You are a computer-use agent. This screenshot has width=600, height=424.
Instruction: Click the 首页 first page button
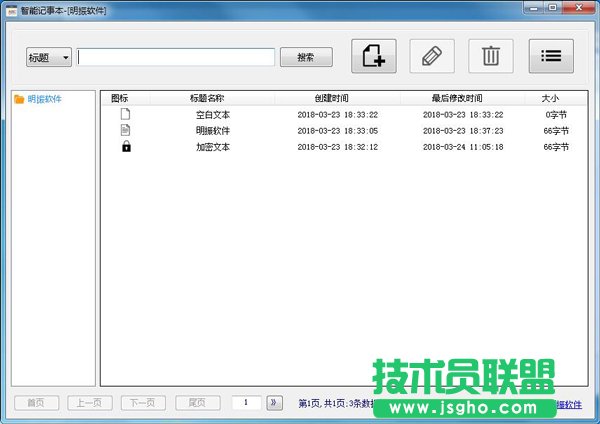click(x=36, y=403)
